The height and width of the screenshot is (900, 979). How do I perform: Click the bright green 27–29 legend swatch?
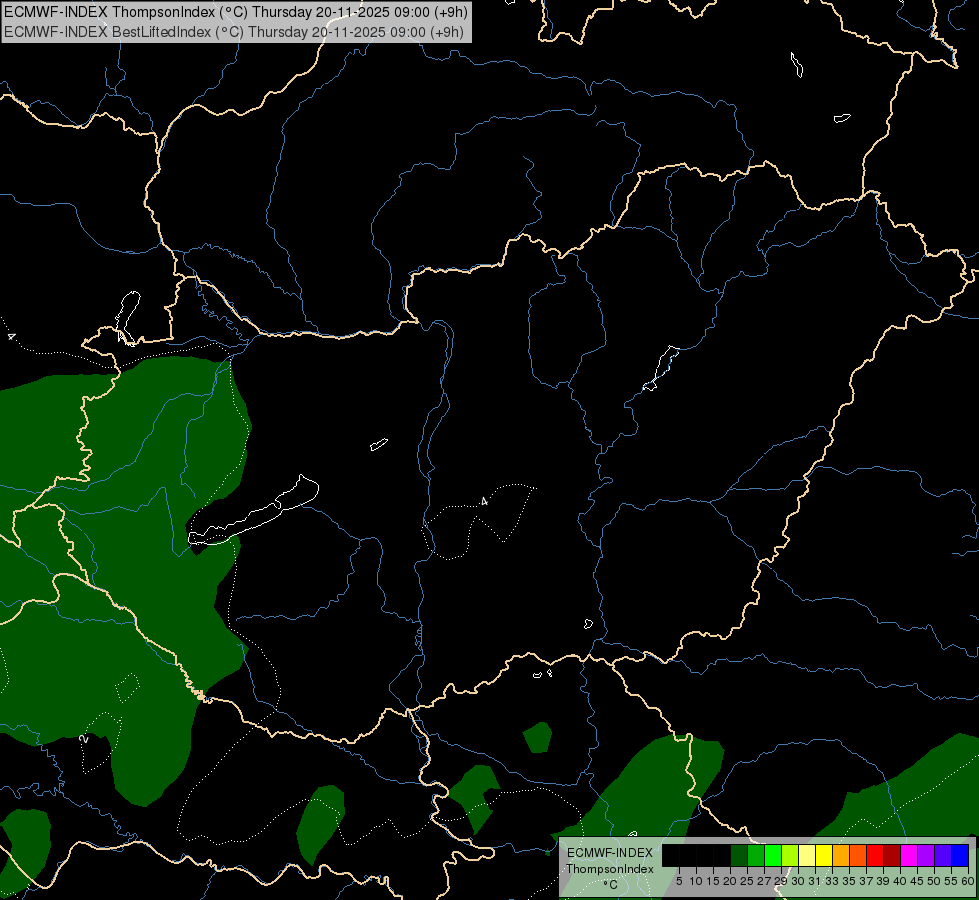point(773,855)
